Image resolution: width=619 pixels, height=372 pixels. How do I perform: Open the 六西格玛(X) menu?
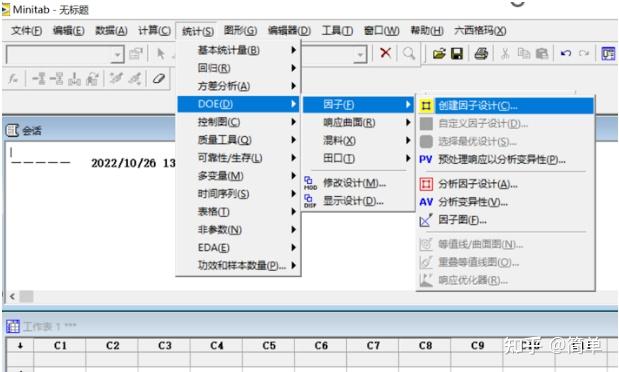point(480,30)
